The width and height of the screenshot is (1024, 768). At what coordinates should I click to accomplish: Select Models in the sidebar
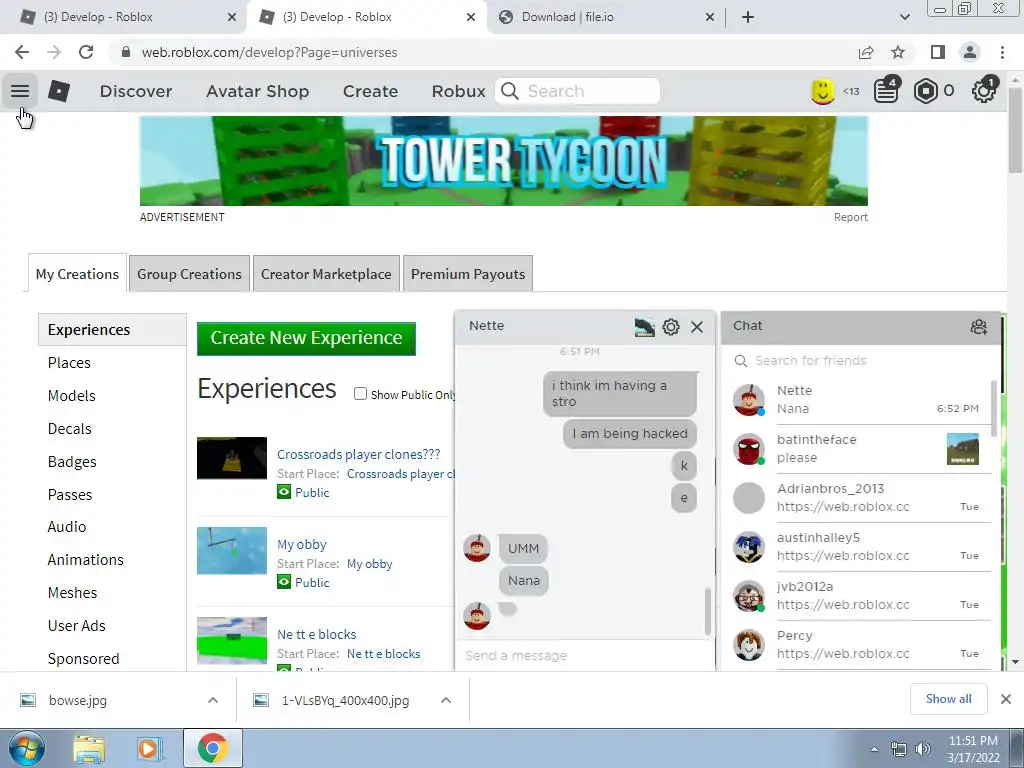coord(71,396)
